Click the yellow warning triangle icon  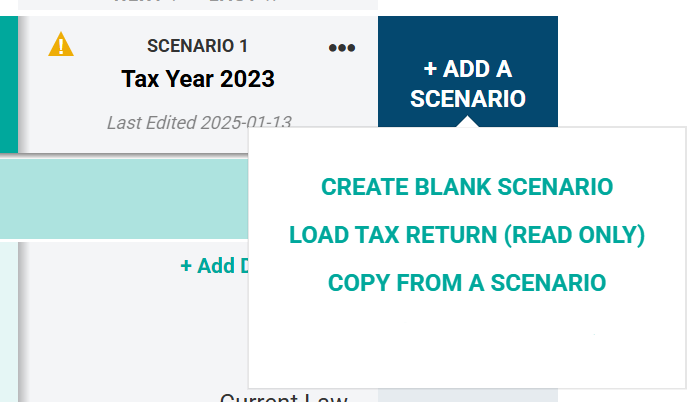tap(62, 44)
